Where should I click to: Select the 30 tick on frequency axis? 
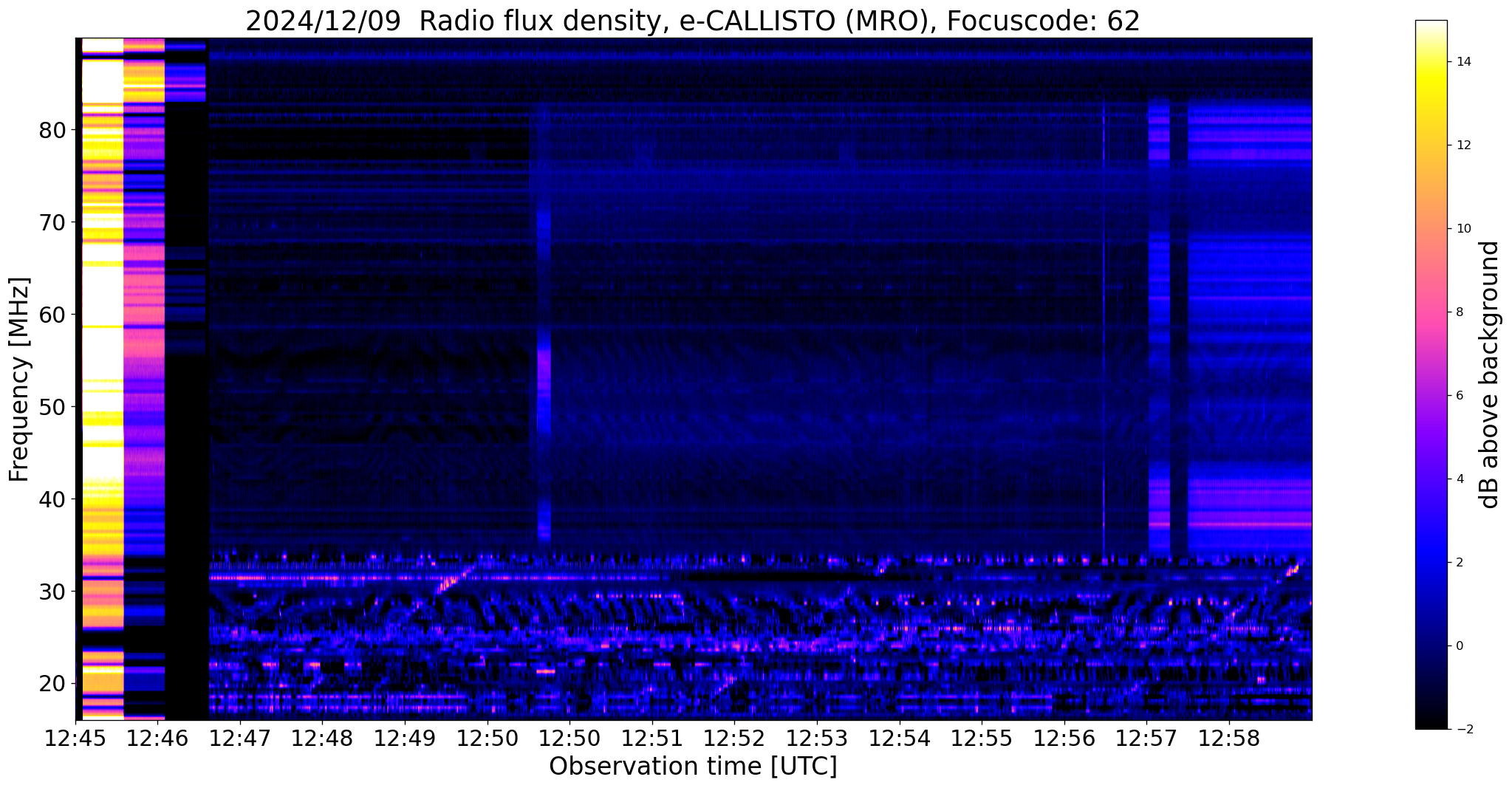[52, 592]
